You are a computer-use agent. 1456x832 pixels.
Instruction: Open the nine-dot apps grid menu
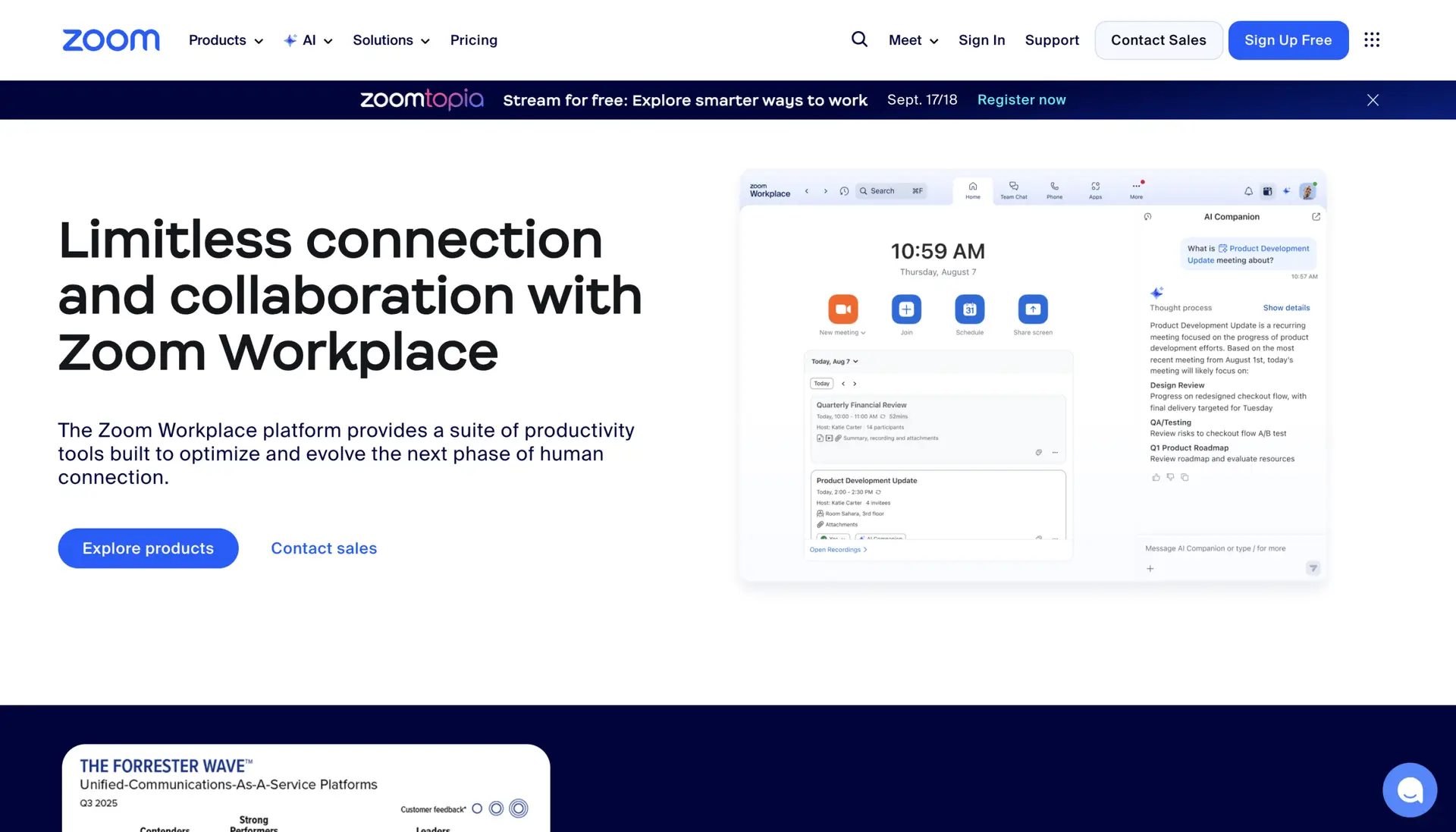pyautogui.click(x=1371, y=39)
